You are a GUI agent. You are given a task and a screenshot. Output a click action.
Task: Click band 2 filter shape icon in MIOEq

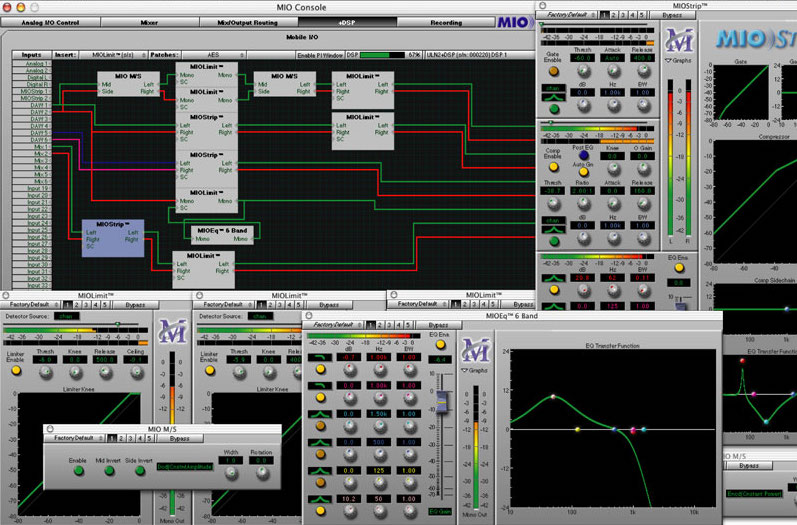click(x=320, y=386)
